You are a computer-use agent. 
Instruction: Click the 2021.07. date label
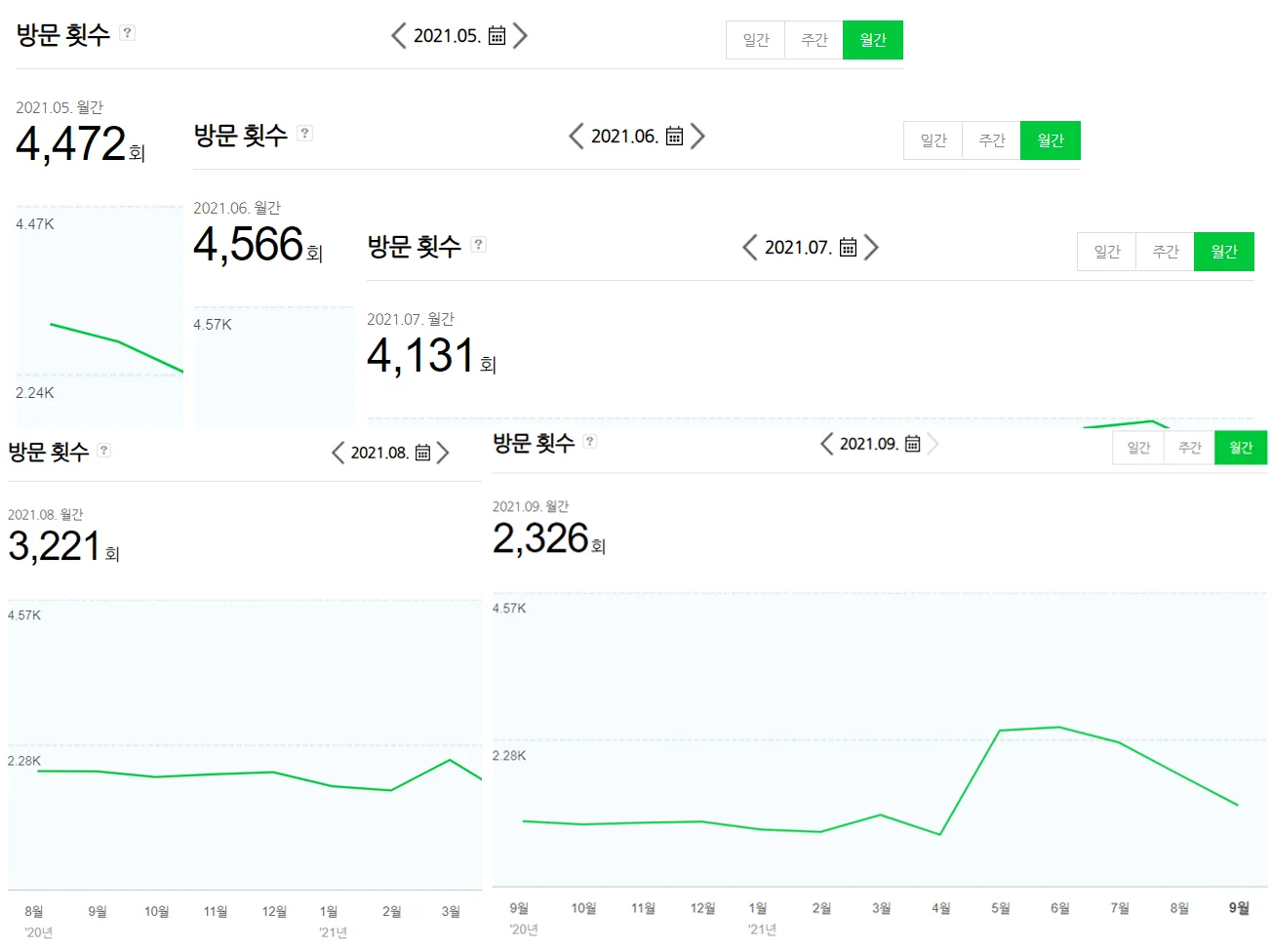point(798,248)
